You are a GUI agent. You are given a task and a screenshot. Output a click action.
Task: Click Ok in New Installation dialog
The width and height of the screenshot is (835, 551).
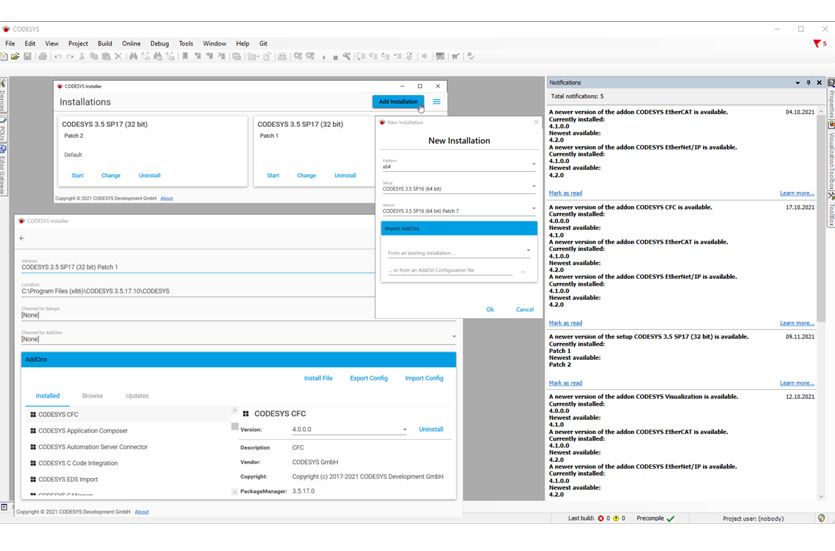click(490, 310)
